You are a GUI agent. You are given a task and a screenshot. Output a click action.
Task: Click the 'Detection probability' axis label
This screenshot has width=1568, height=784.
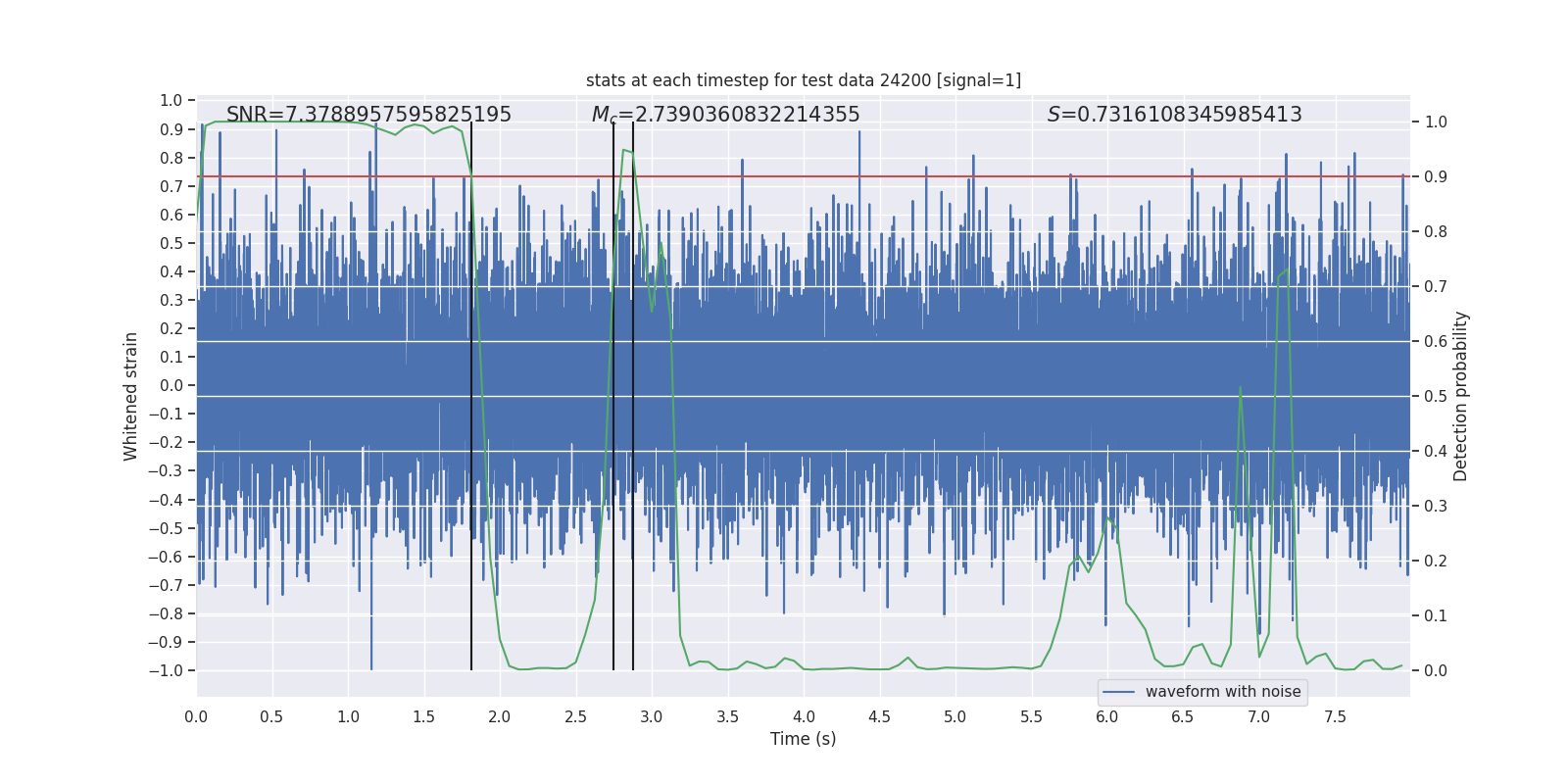[1461, 396]
